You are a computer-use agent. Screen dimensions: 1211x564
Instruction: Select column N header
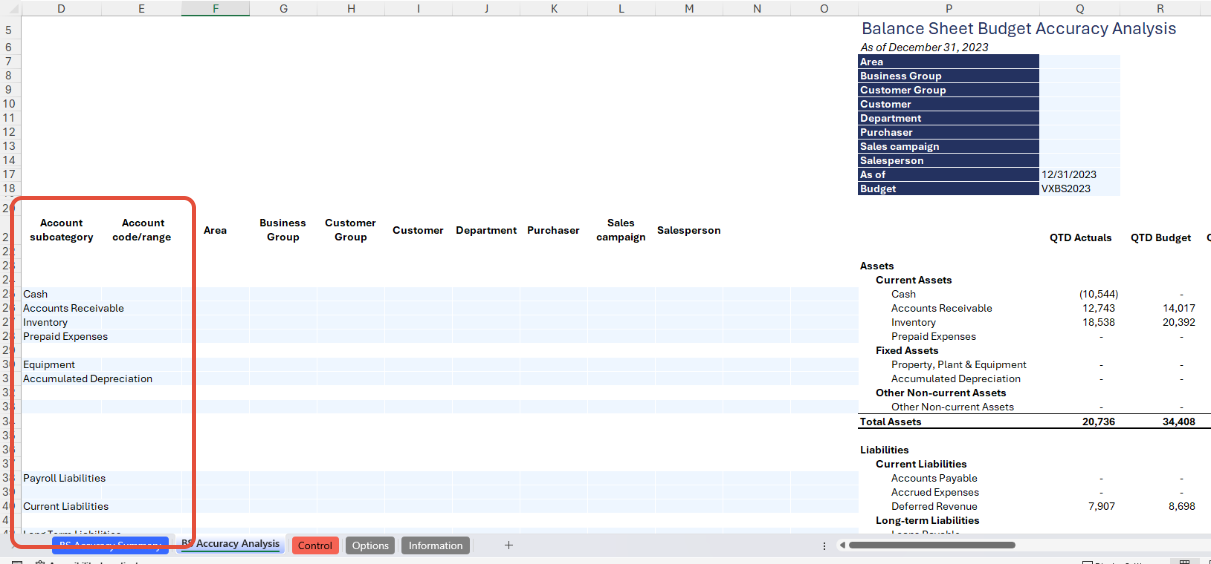(x=756, y=9)
